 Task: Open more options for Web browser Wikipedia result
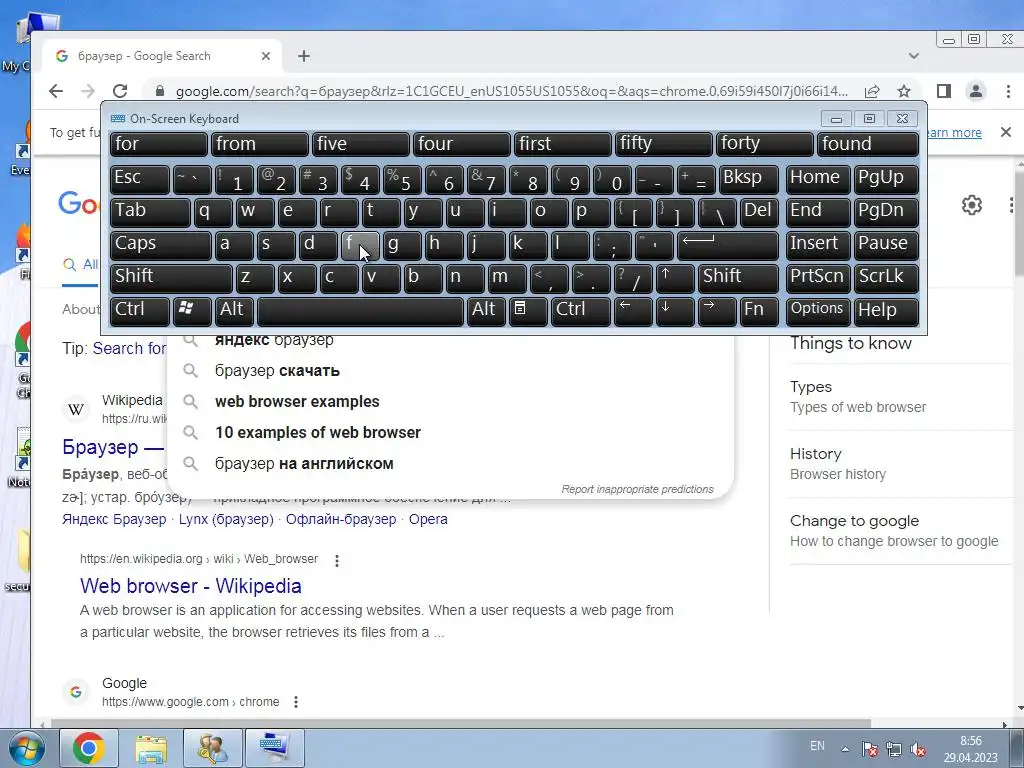coord(337,560)
